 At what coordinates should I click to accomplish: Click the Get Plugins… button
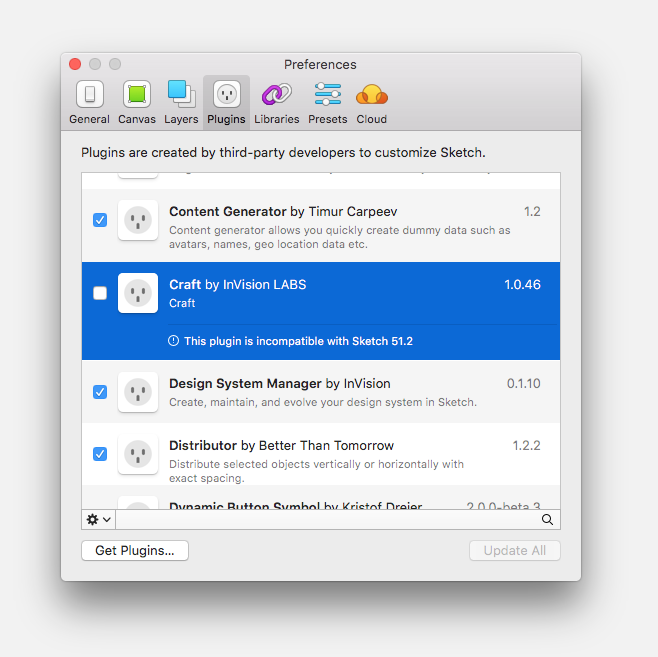(135, 550)
